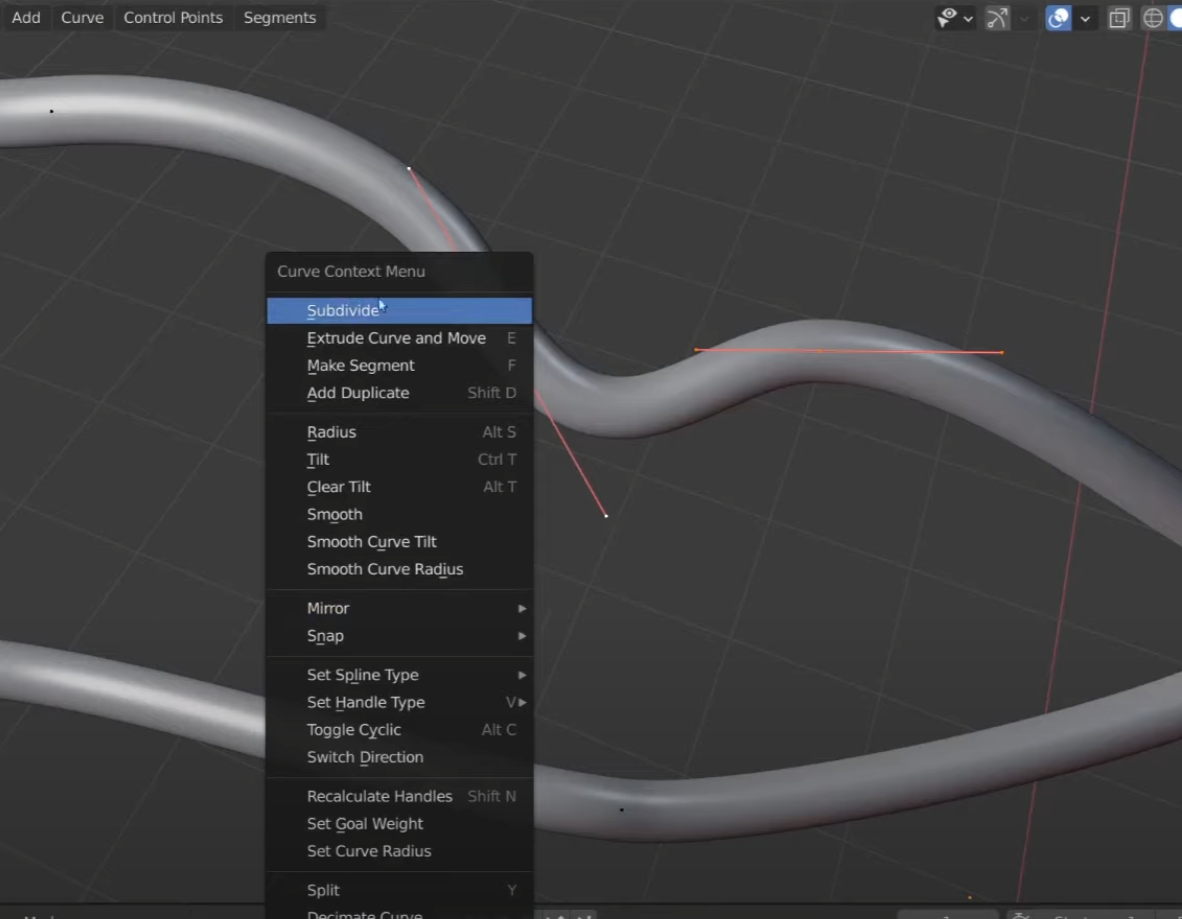Open the overlays dropdown arrow
Viewport: 1182px width, 919px height.
(x=1085, y=18)
